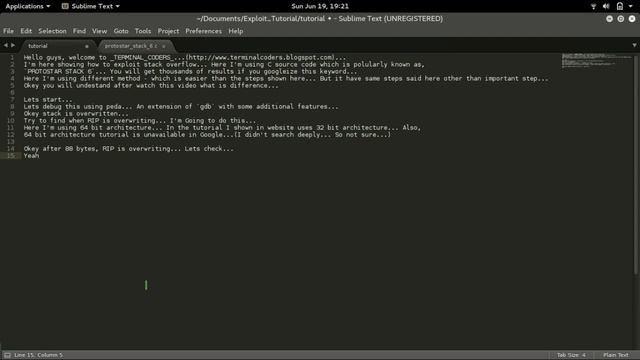Click the minimap preview
This screenshot has height=360, width=640.
[x=597, y=60]
